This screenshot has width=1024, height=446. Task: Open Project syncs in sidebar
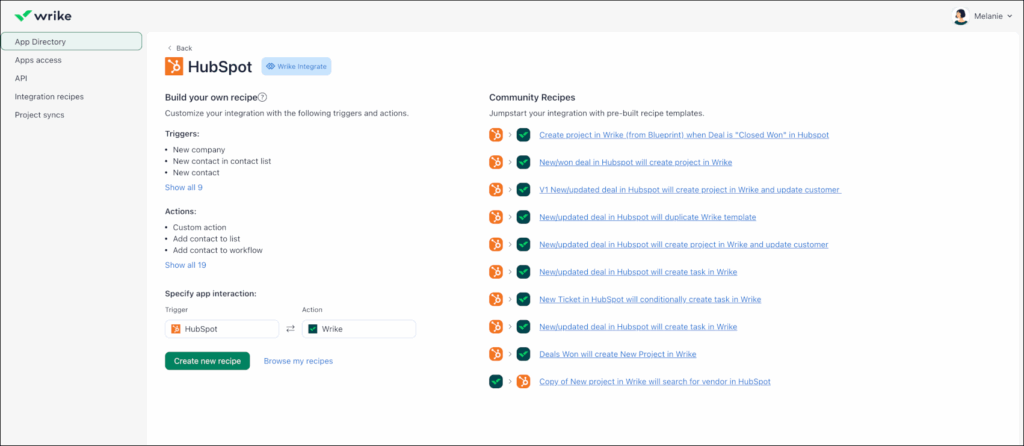pyautogui.click(x=39, y=115)
